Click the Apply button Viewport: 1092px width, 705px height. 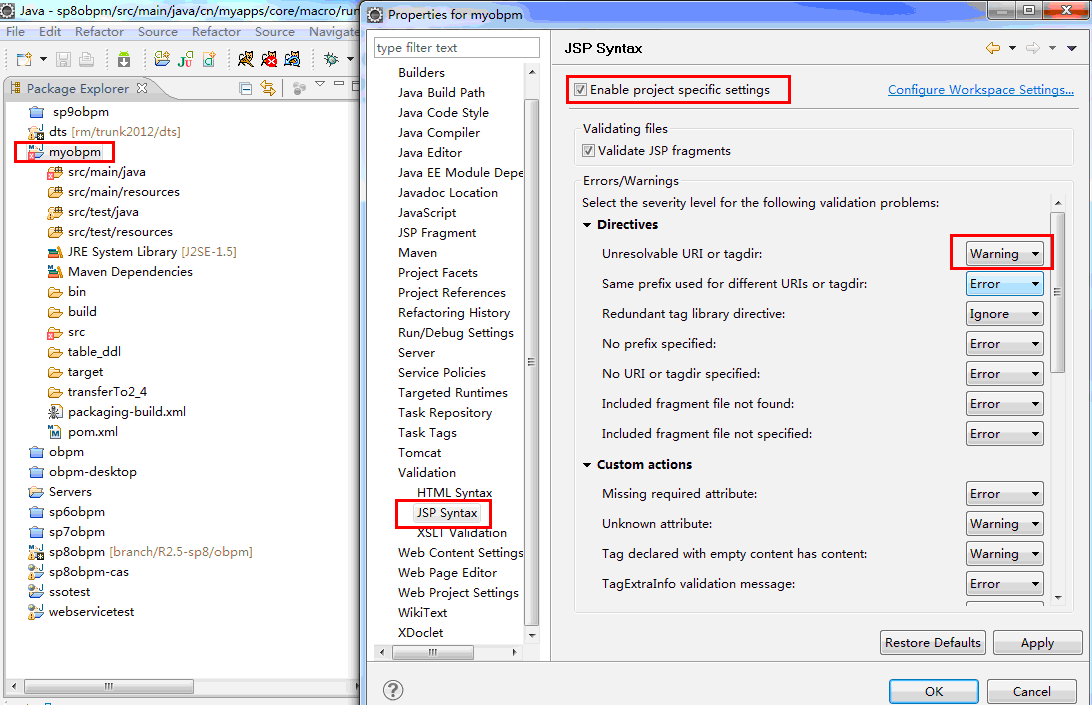[x=1037, y=642]
